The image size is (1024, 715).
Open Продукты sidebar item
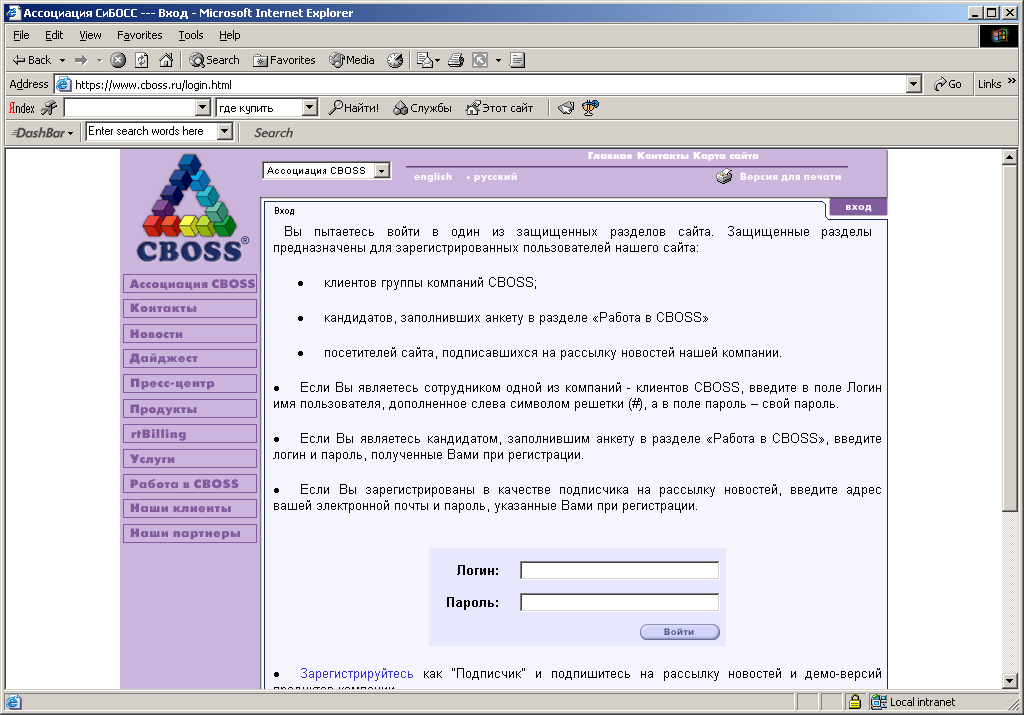tap(190, 409)
